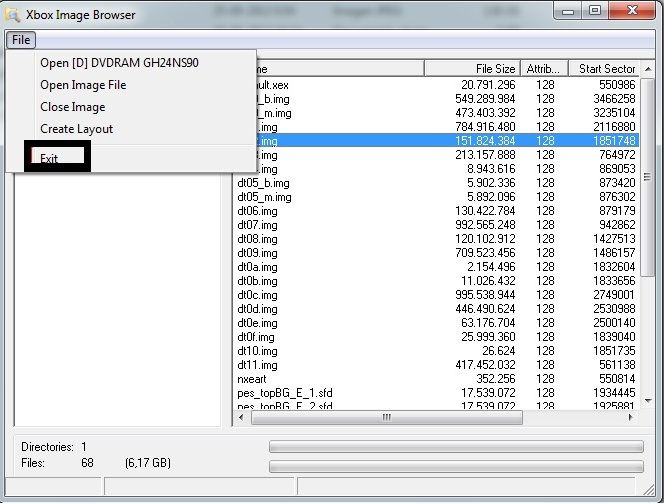Pick dt08.img in the list
Image resolution: width=664 pixels, height=504 pixels.
pyautogui.click(x=436, y=239)
